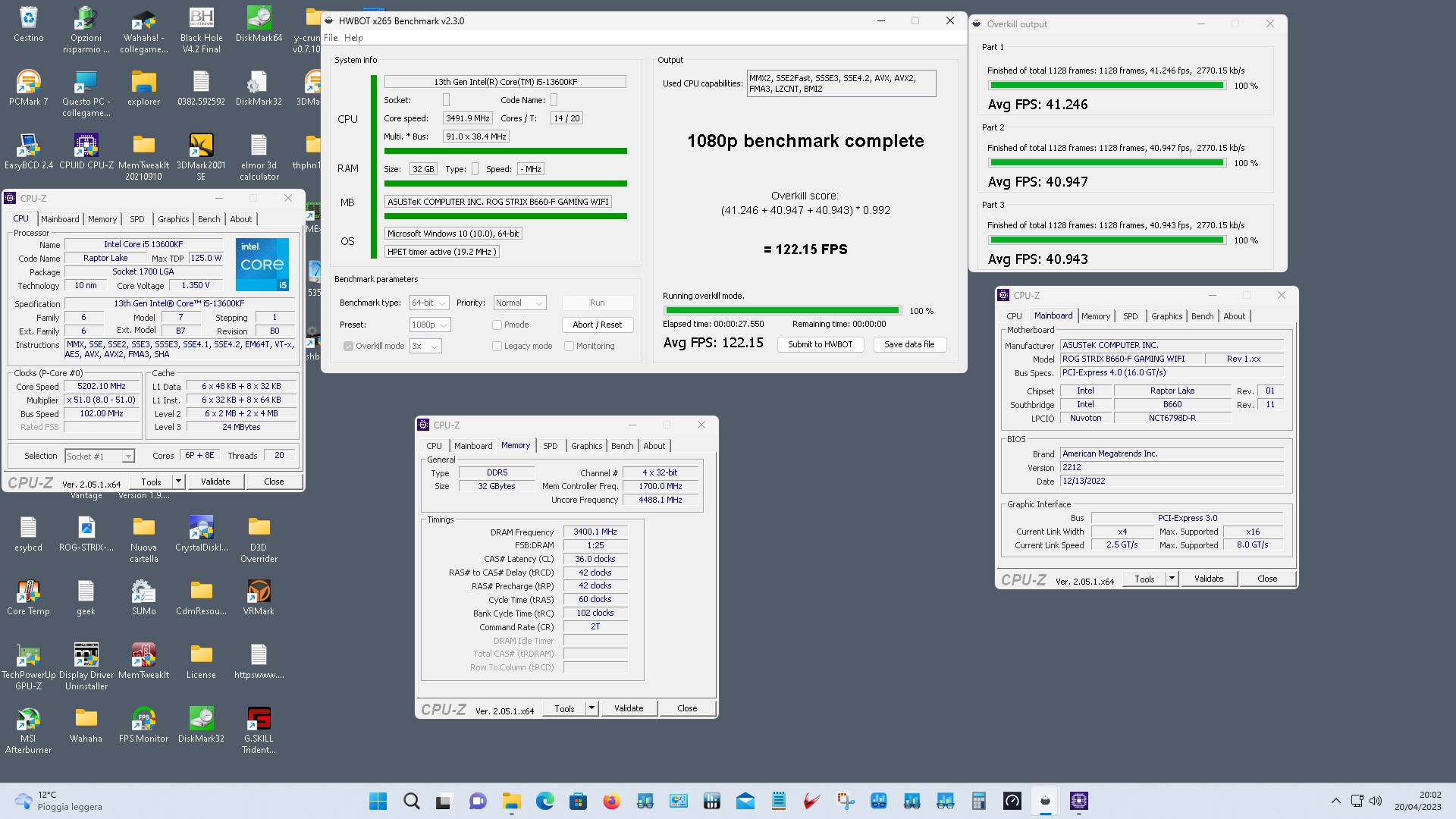
Task: Enable the Pmode checkbox
Action: tap(497, 325)
